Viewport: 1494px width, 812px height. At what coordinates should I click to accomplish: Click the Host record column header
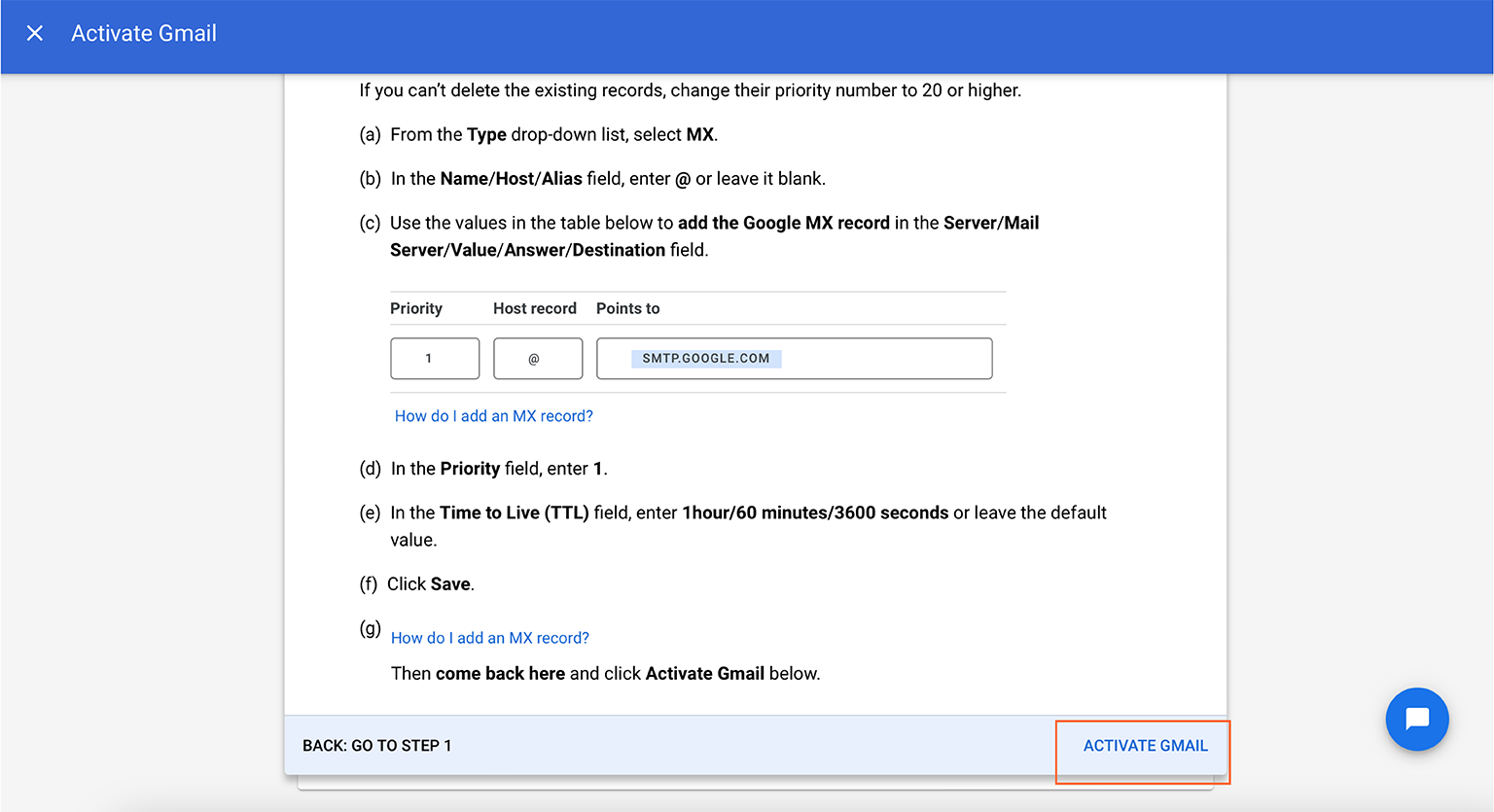(x=535, y=308)
